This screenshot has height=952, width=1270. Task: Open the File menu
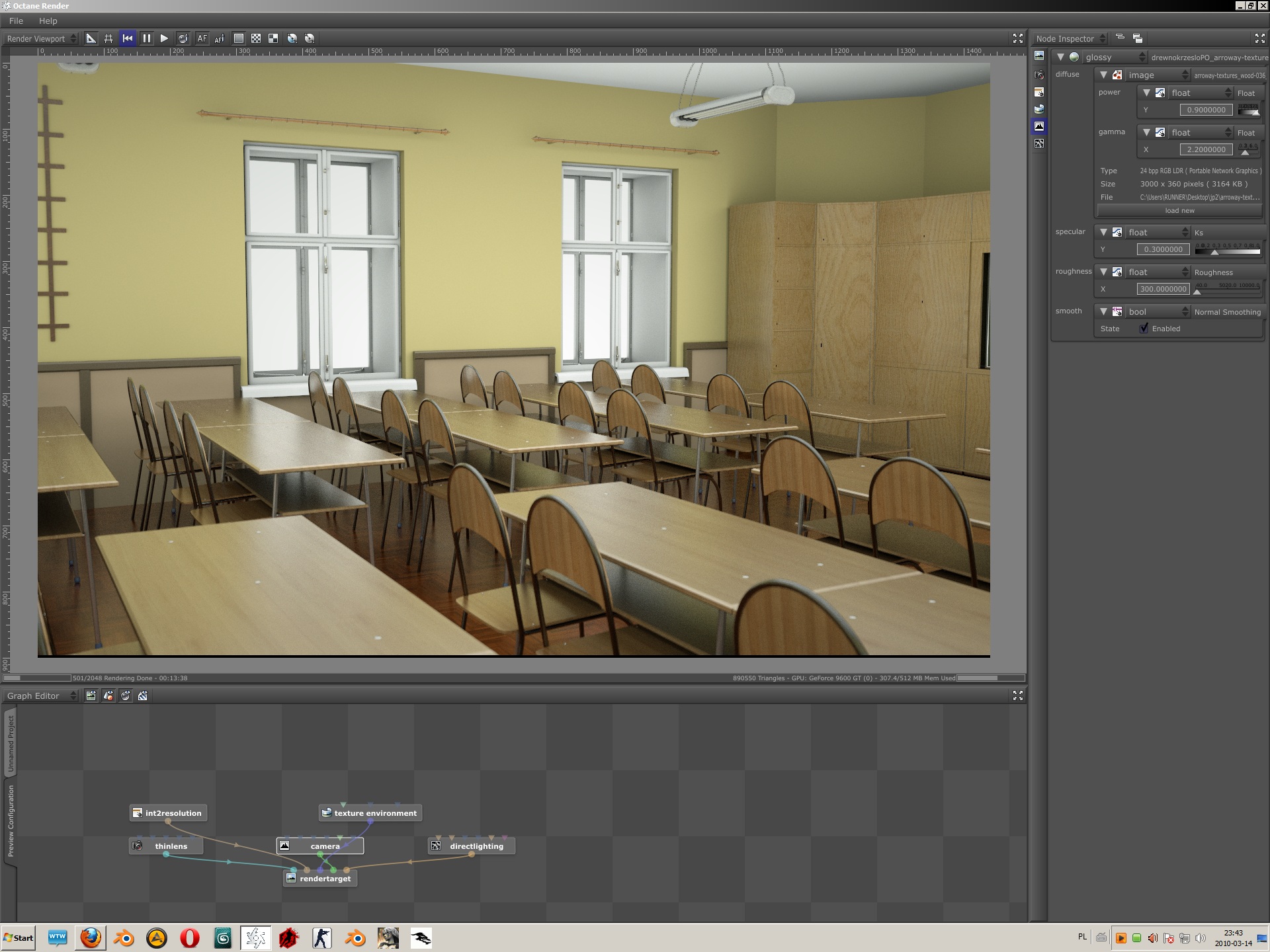(16, 20)
